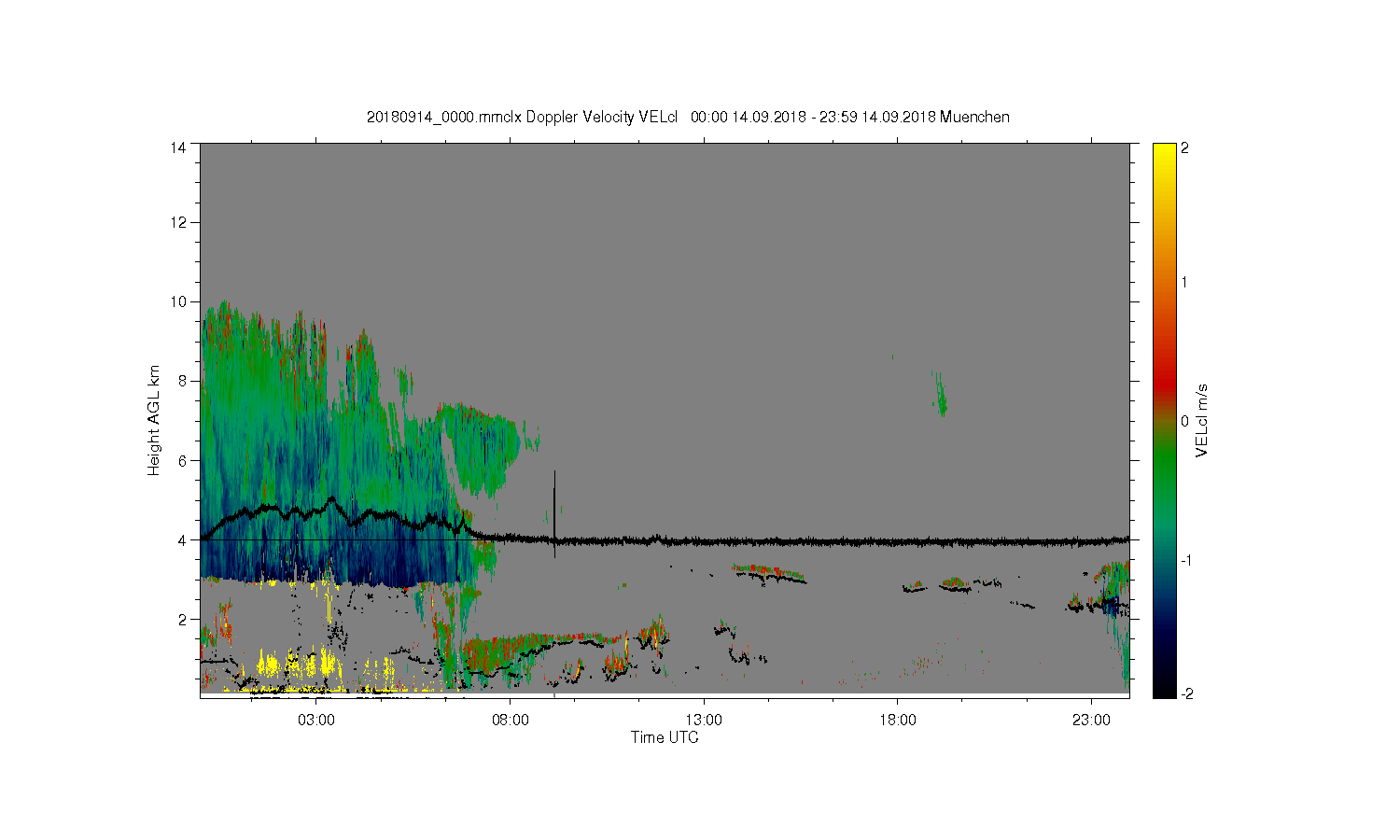Click the colorbar '0' value
This screenshot has height=840, width=1400.
[1185, 421]
